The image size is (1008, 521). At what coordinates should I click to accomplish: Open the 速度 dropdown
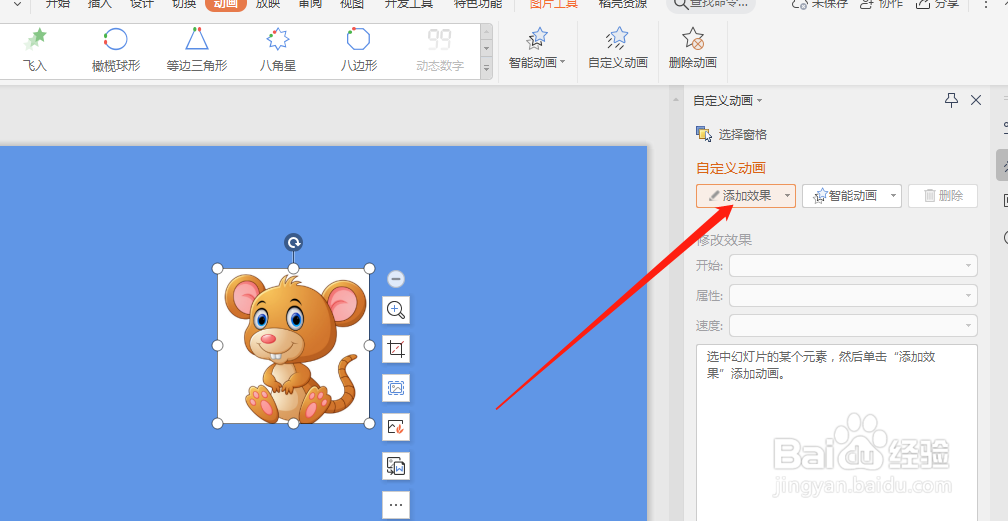[x=853, y=325]
